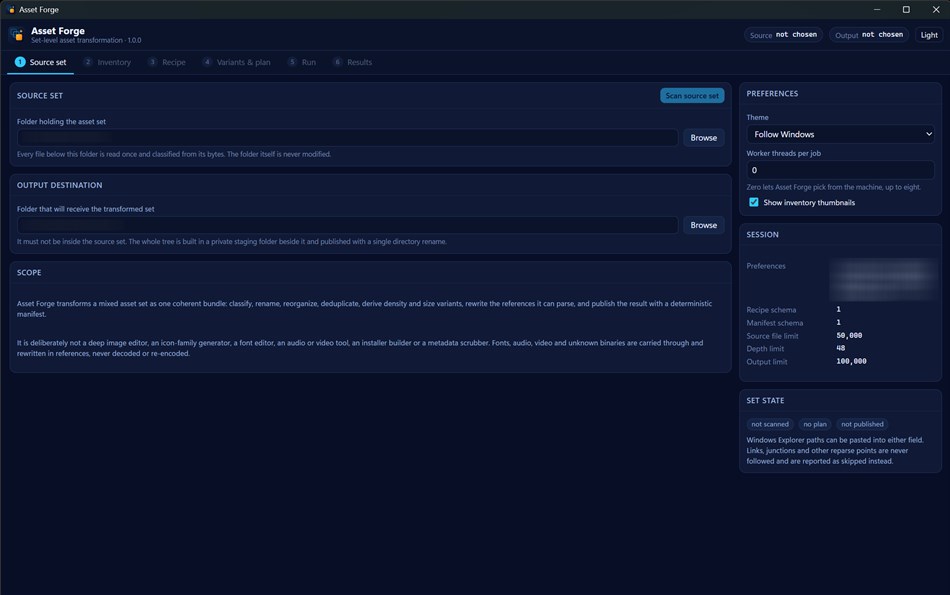The image size is (950, 595).
Task: Click the Scan source set button
Action: (692, 96)
